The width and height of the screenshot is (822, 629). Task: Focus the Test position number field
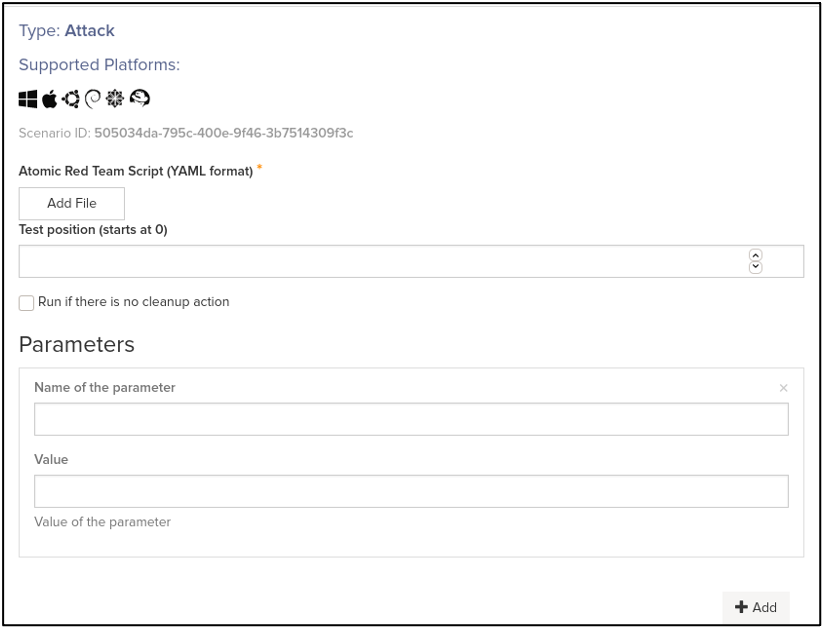[x=380, y=262]
